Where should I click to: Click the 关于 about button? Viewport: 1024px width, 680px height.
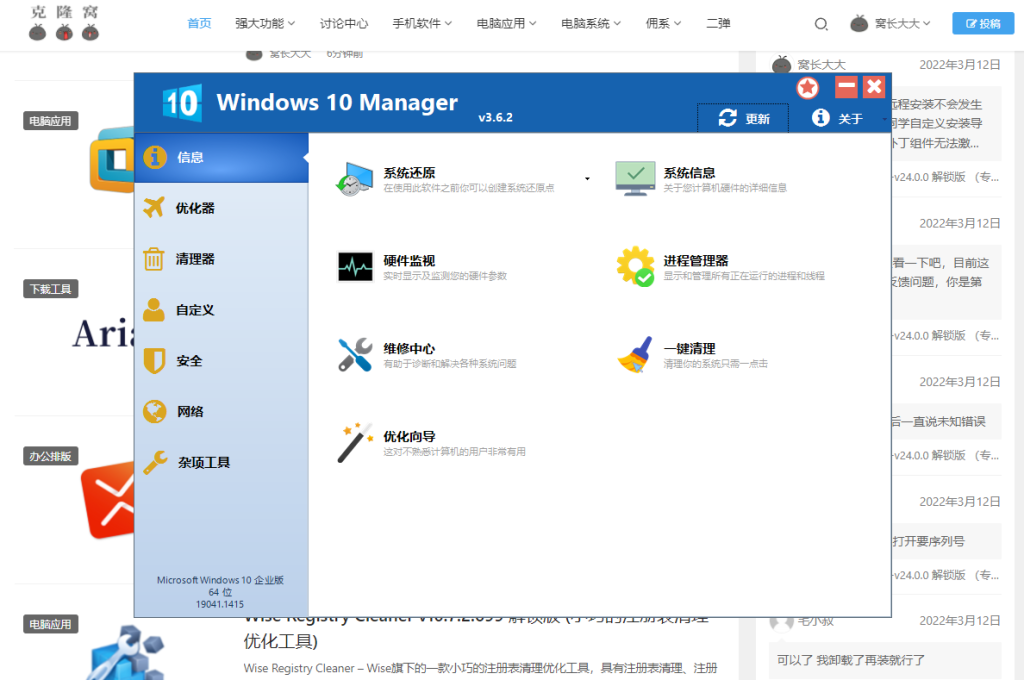(837, 118)
